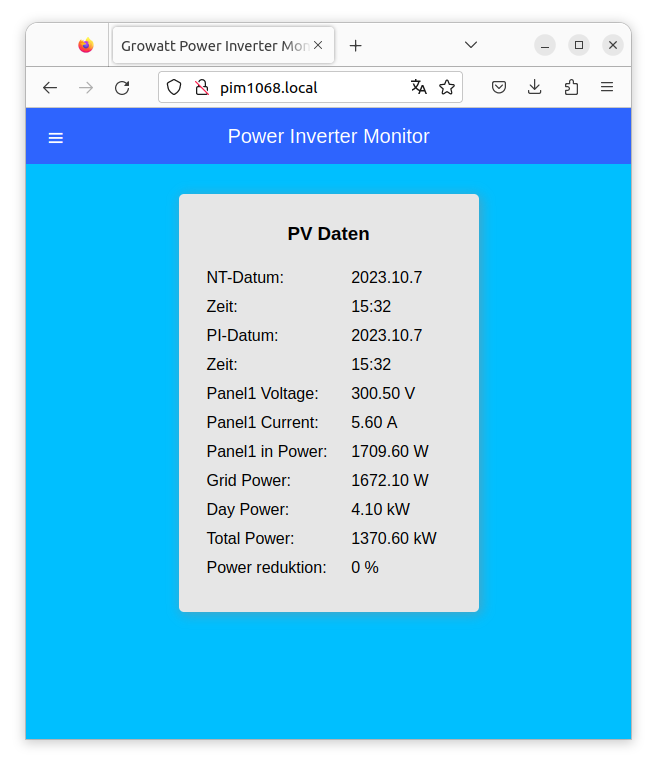Viewport: 657px width, 768px height.
Task: Open the downloads panel icon
Action: pos(535,87)
